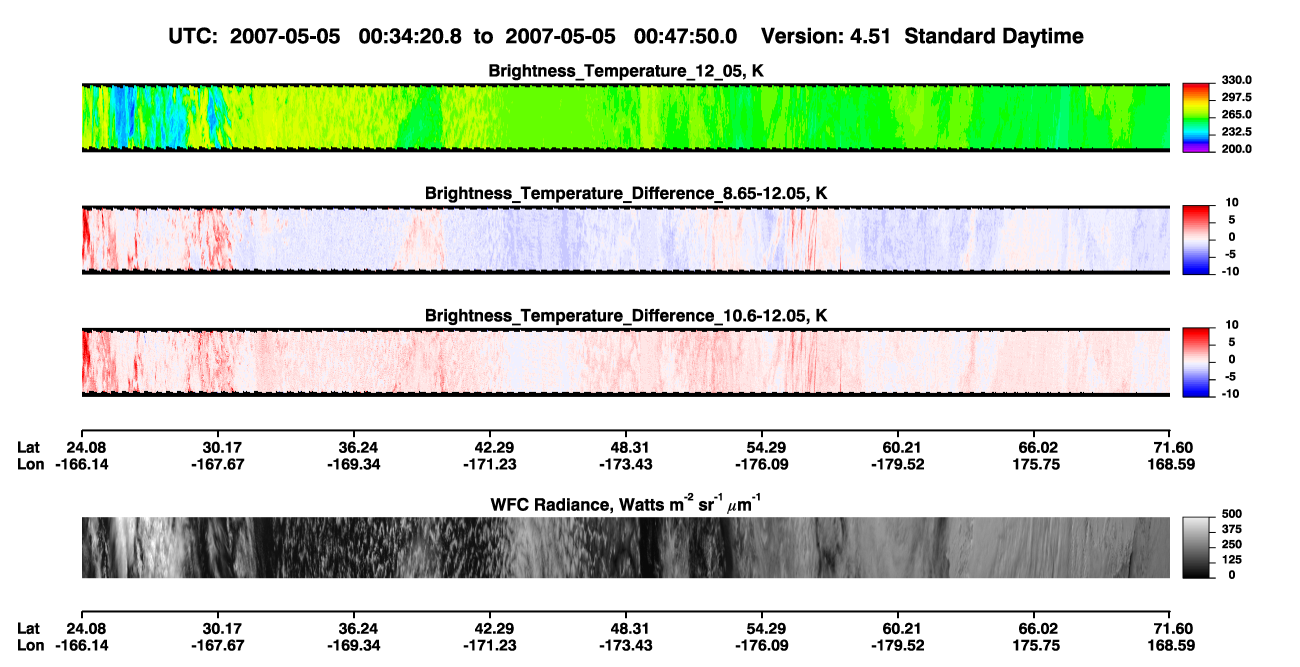The width and height of the screenshot is (1300, 667).
Task: Click longitude -176.09 on axis above WFC panel
Action: coord(762,464)
